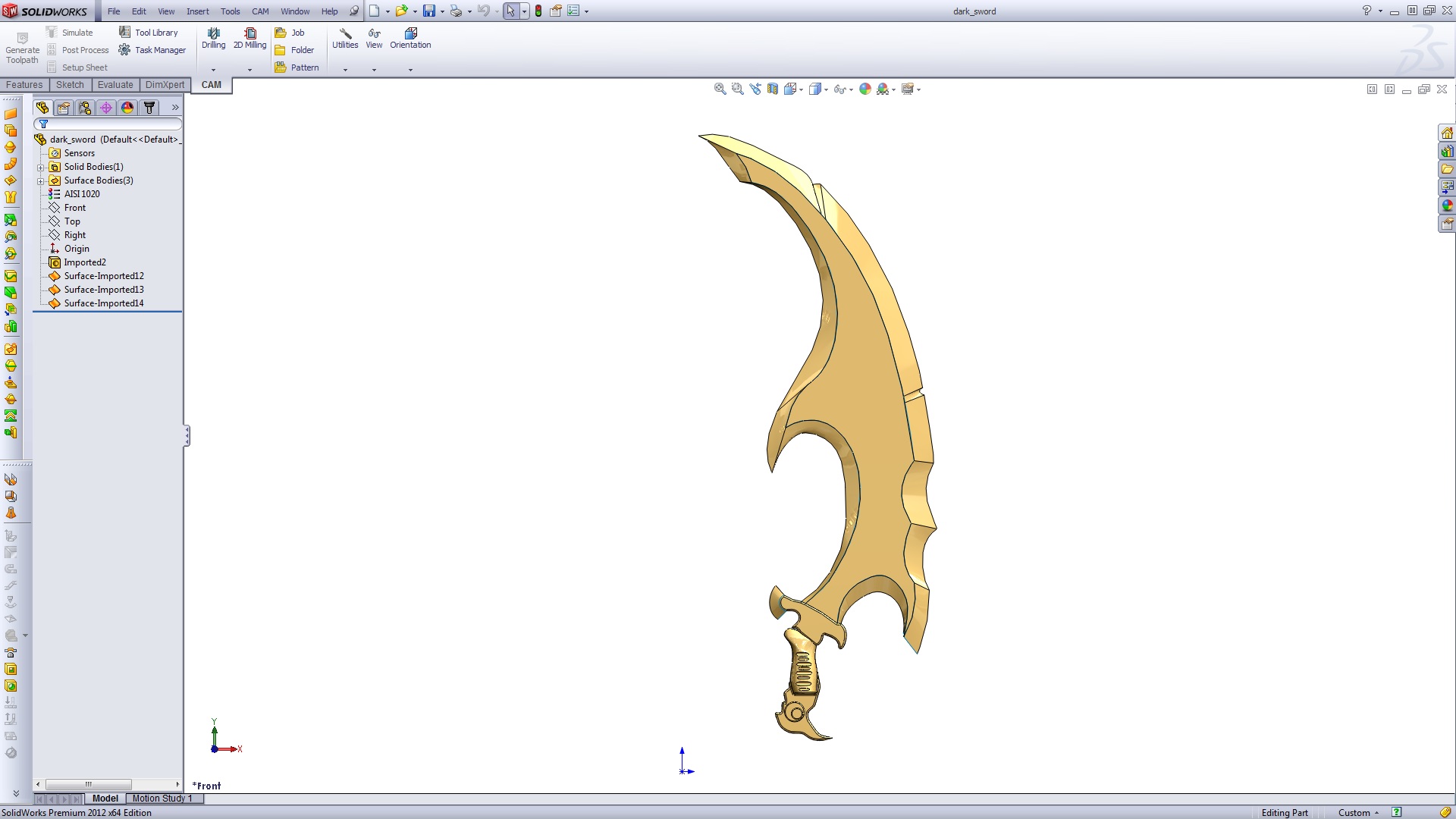Image resolution: width=1456 pixels, height=819 pixels.
Task: Switch to the Features tab
Action: click(24, 85)
